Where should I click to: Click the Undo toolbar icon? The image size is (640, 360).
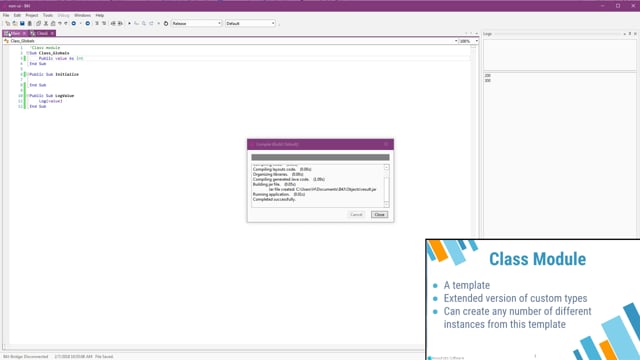point(60,24)
